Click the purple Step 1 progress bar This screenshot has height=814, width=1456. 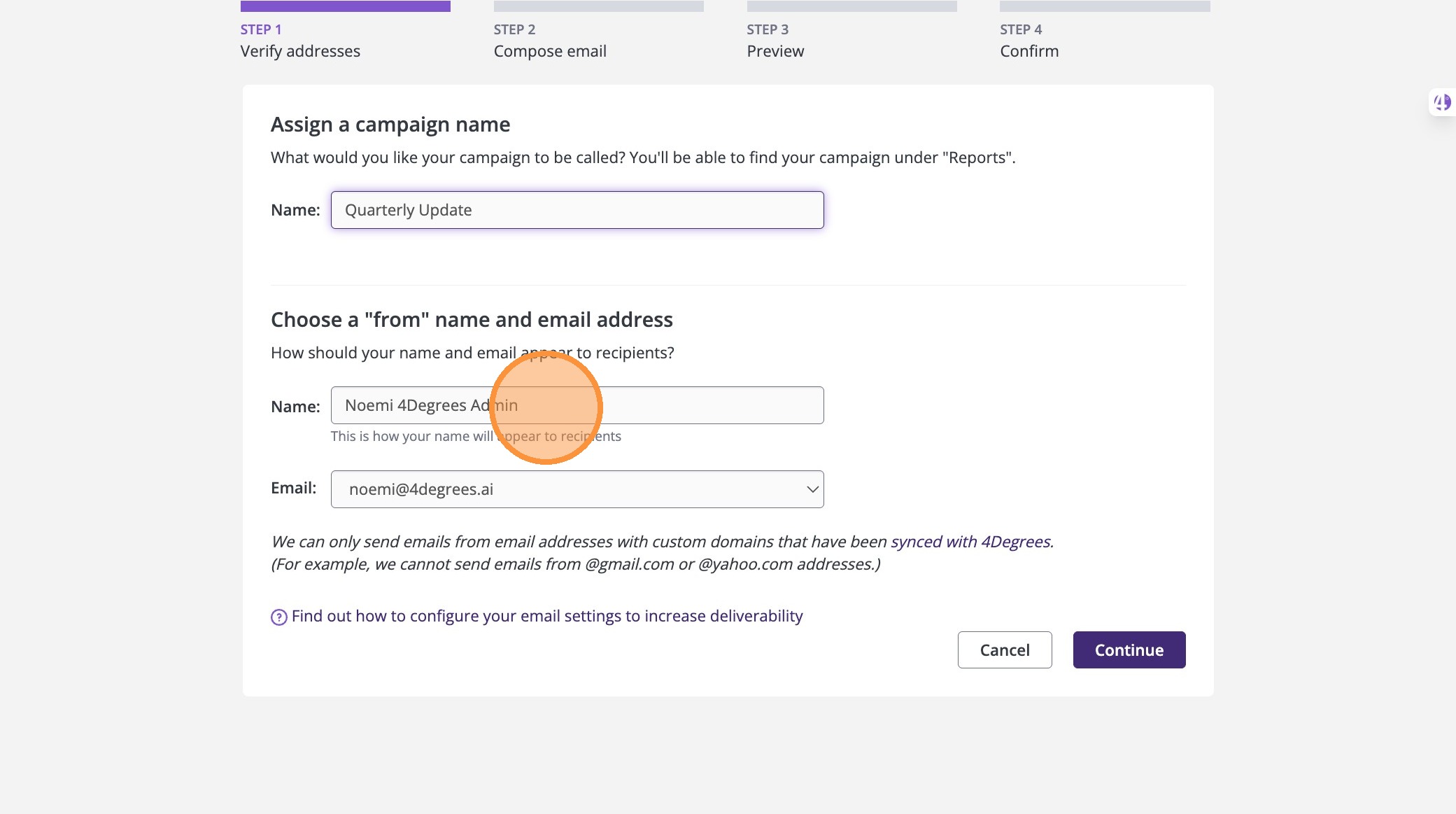pos(345,6)
